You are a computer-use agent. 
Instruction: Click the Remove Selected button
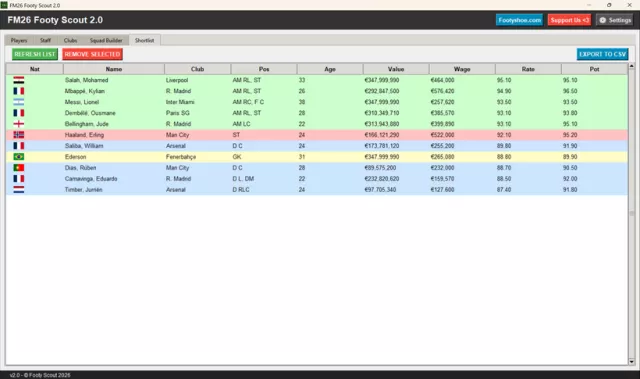(92, 54)
